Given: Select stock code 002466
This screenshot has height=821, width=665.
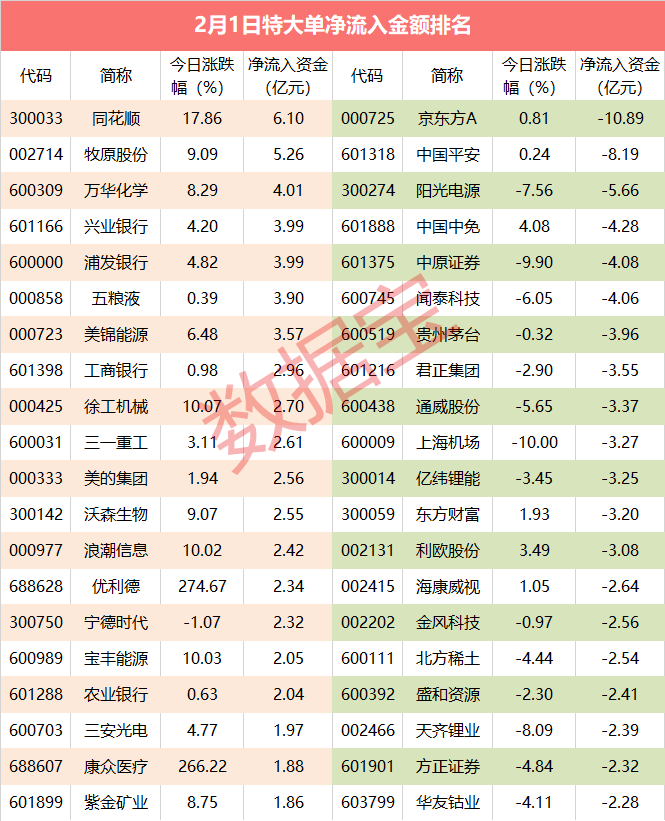Looking at the screenshot, I should click(x=368, y=730).
